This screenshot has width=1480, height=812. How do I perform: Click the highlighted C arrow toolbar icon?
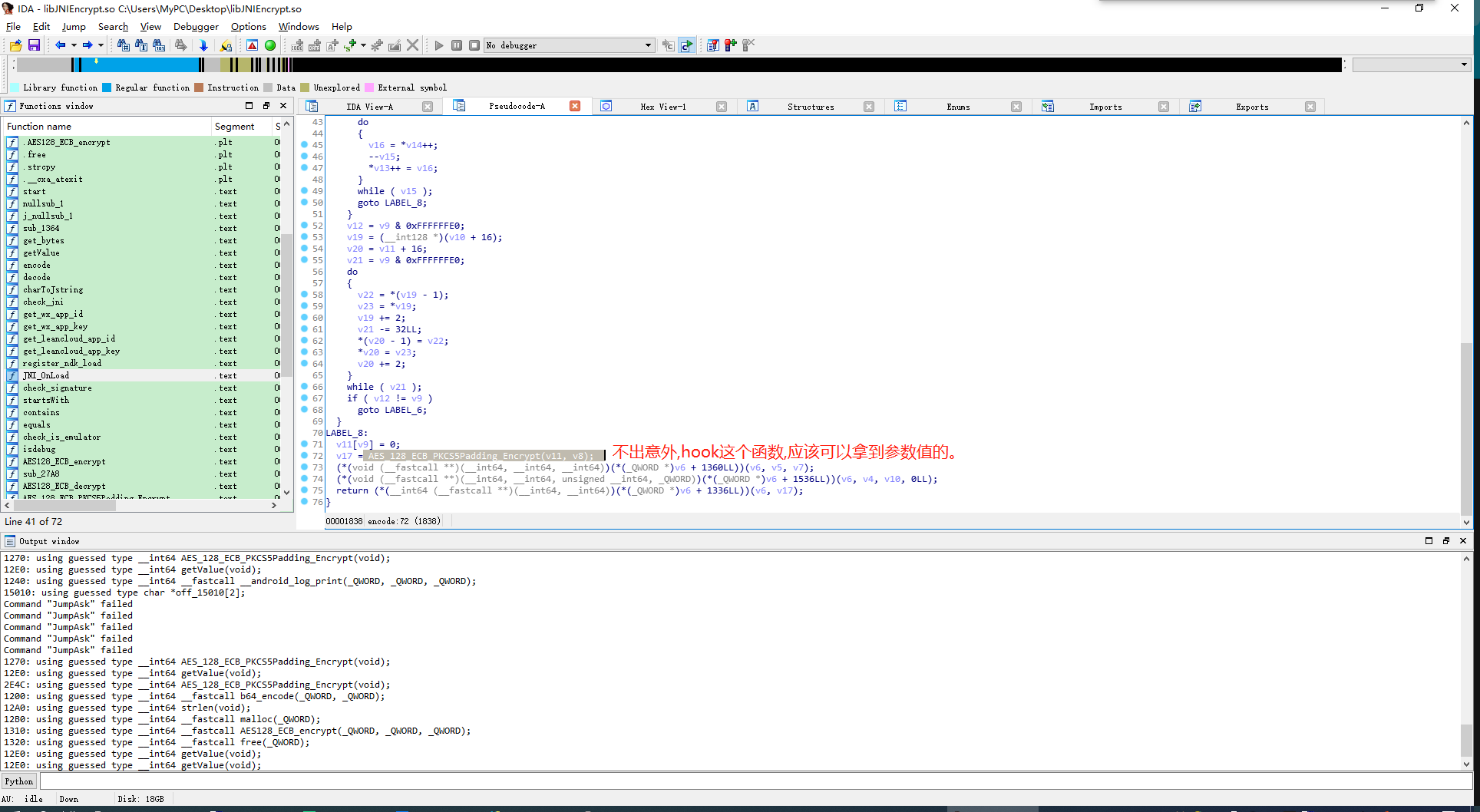click(686, 45)
